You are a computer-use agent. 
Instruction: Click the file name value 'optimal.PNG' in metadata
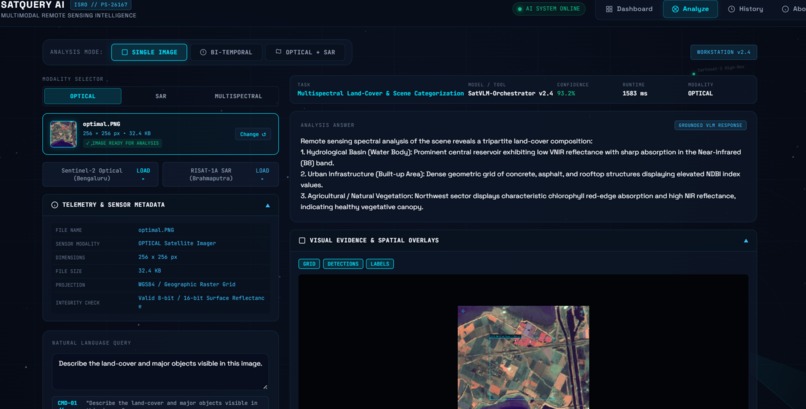(156, 230)
